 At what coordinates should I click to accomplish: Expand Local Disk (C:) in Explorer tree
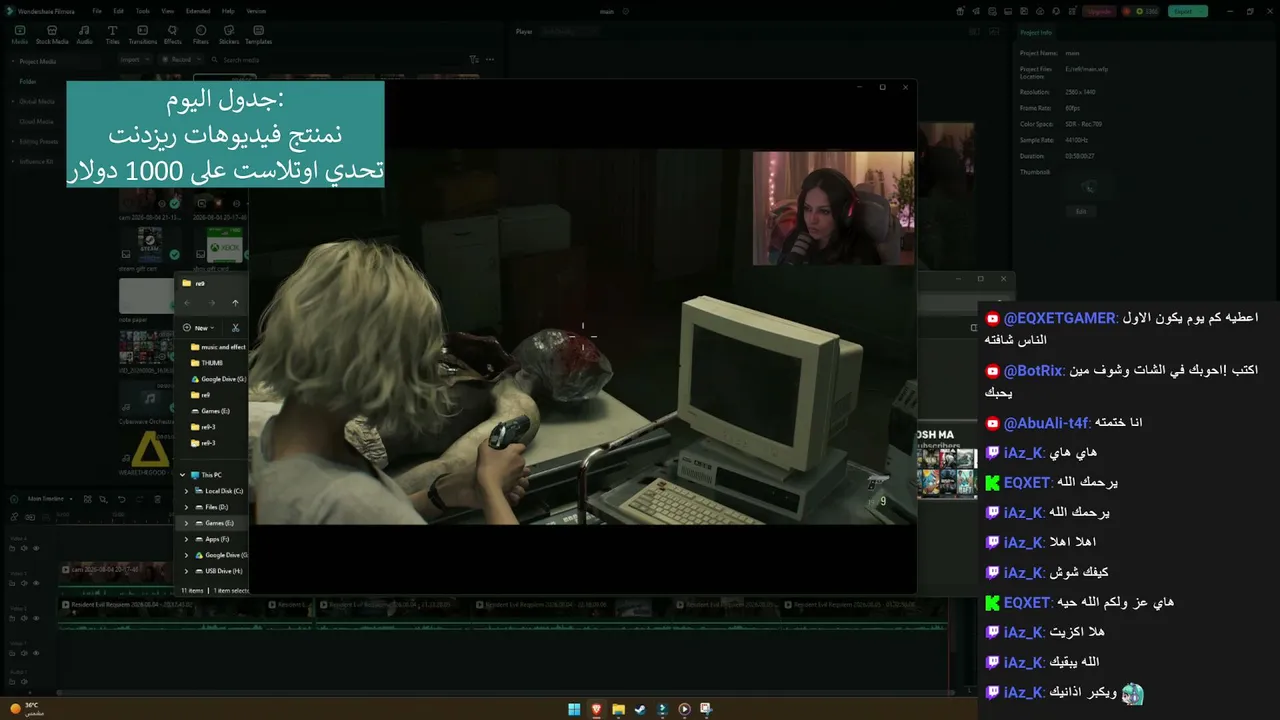(x=186, y=491)
